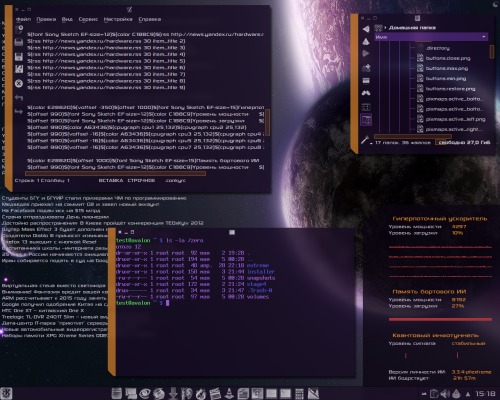Image resolution: width=500 pixels, height=400 pixels.
Task: Click the clapperboard video icon in taskbar
Action: click(215, 394)
